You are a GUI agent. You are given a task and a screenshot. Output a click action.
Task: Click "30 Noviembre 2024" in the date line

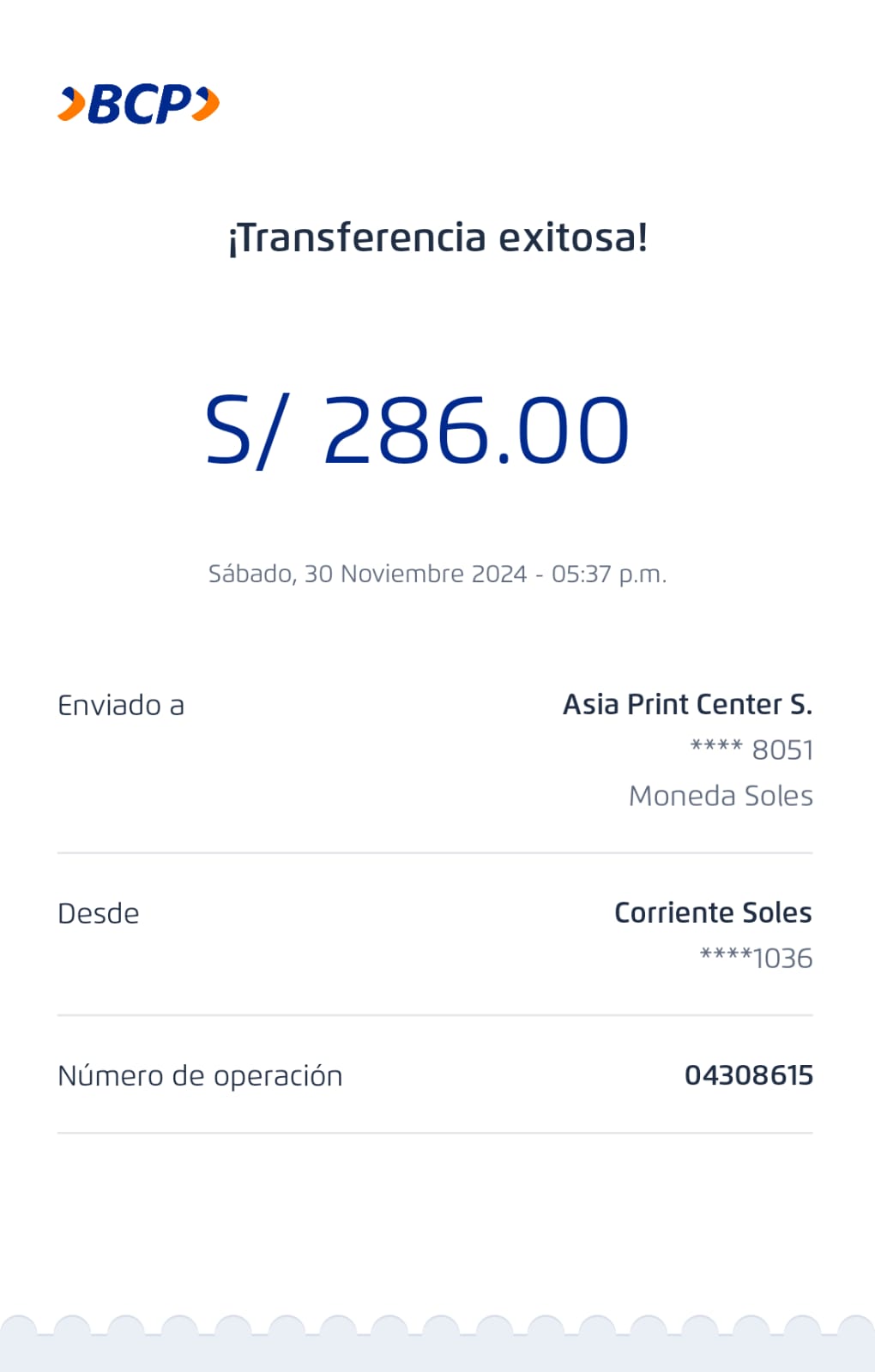pyautogui.click(x=415, y=574)
